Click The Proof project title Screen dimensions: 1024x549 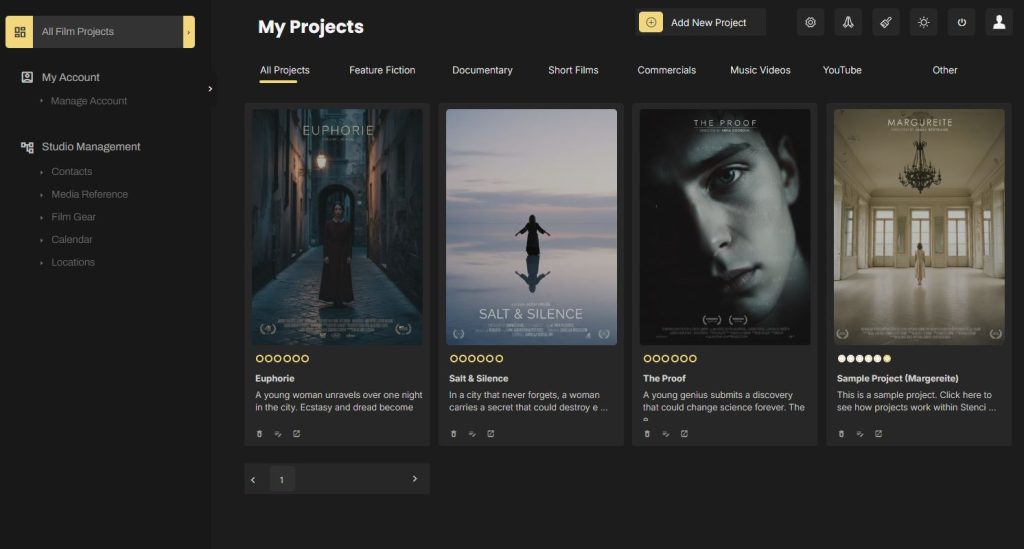664,378
